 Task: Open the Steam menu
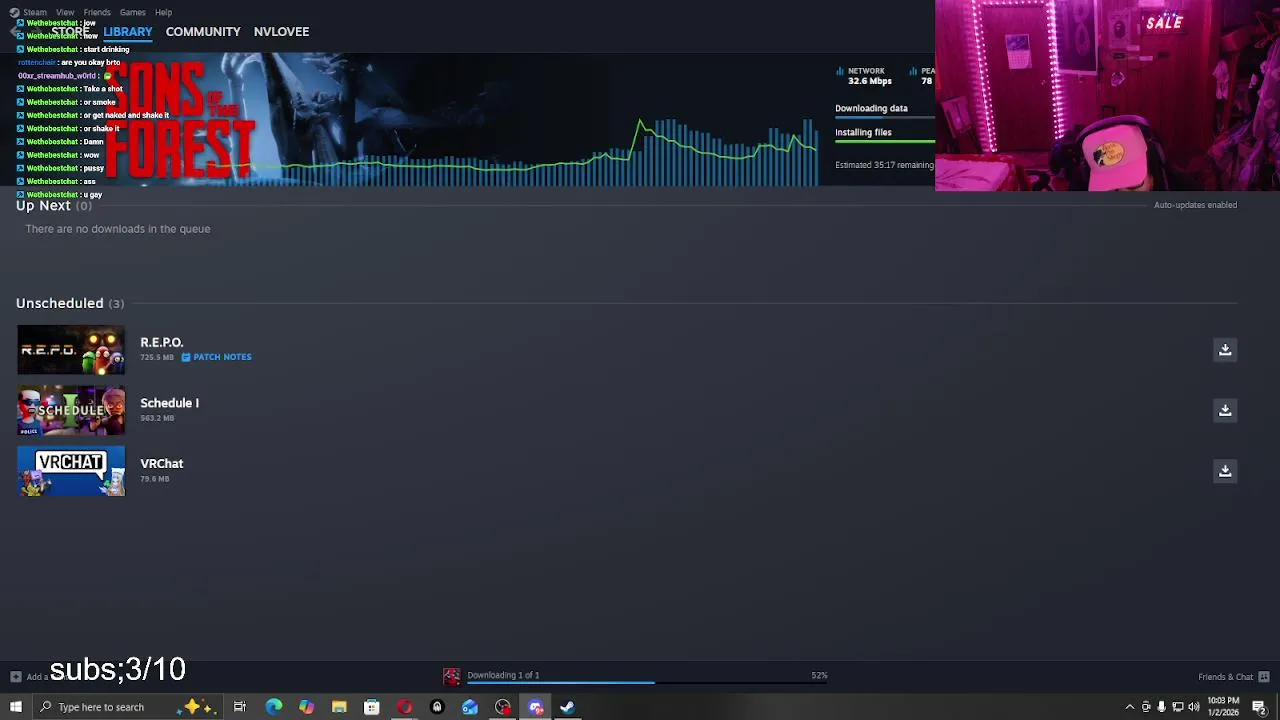[x=35, y=12]
